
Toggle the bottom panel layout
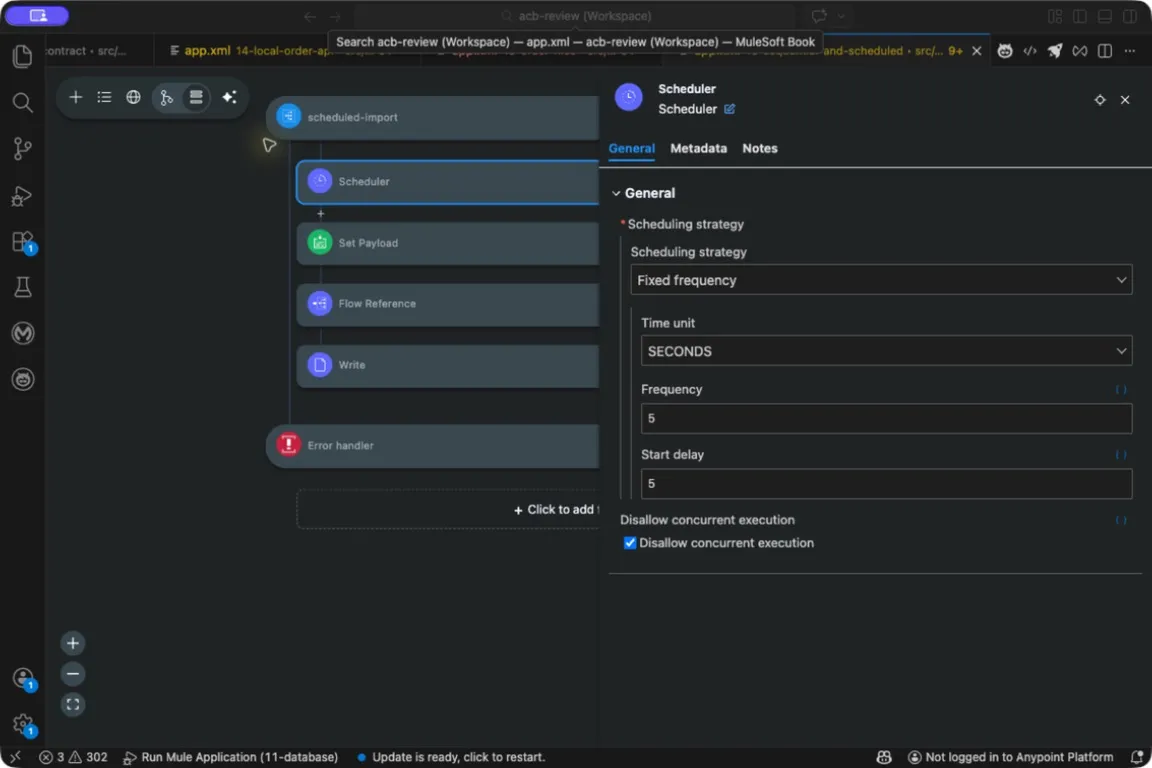click(1105, 16)
